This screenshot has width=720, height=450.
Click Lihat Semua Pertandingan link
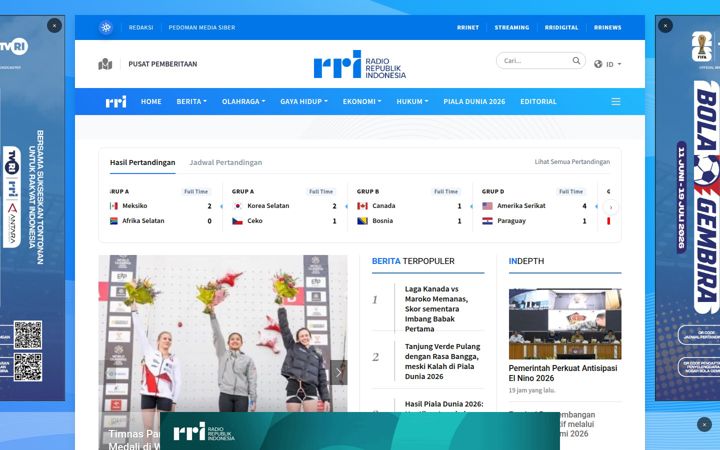(x=572, y=162)
